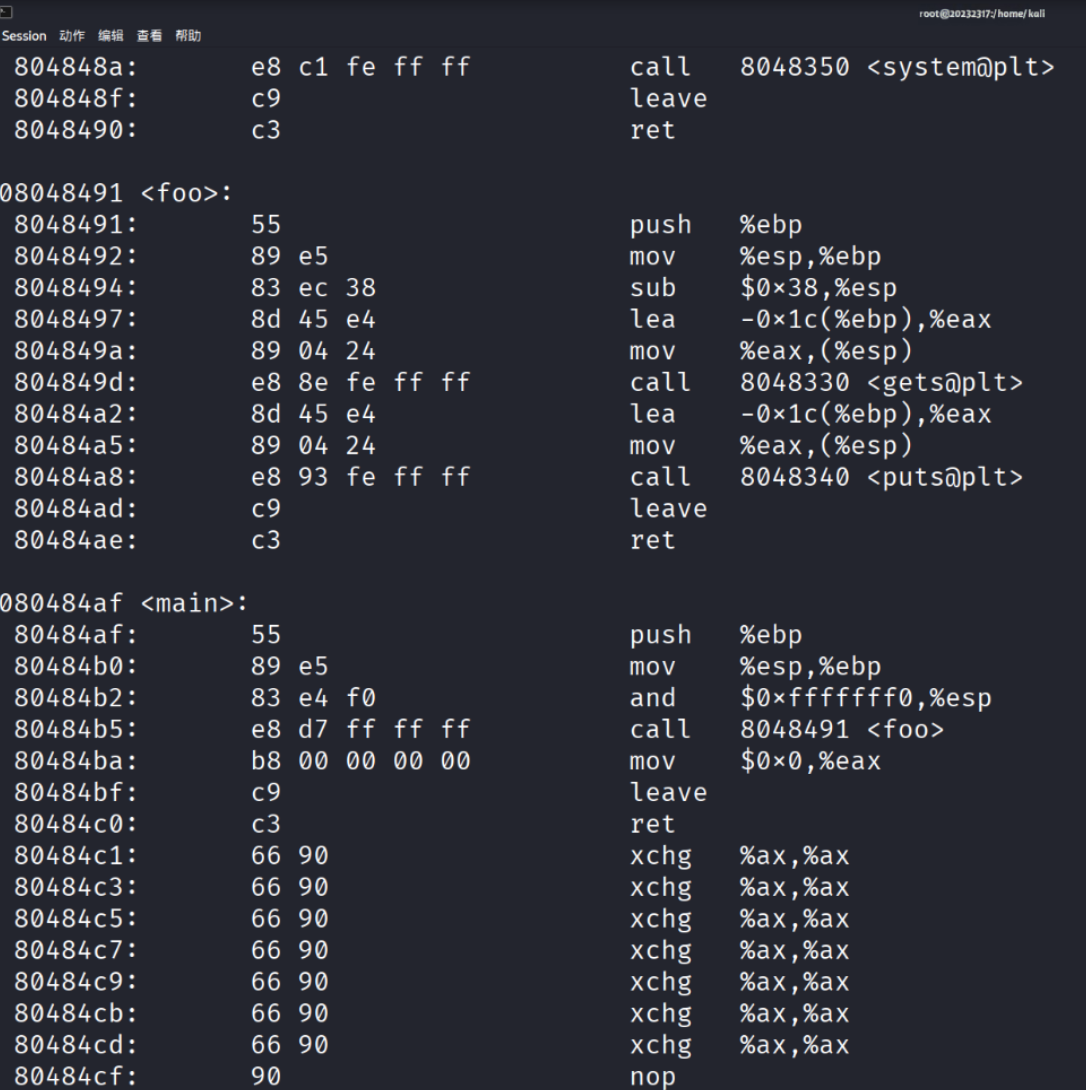Open the 动作 menu
The image size is (1086, 1090).
click(x=72, y=36)
